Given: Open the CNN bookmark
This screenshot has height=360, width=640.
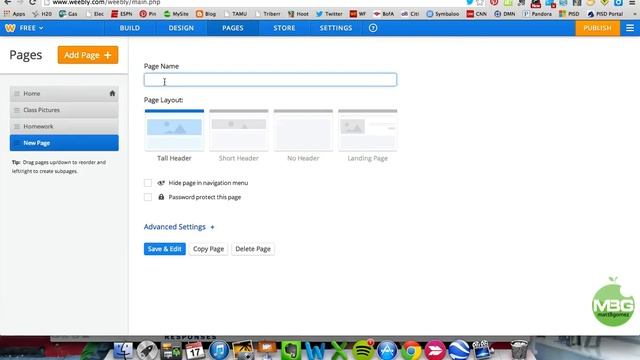Looking at the screenshot, I should pos(477,14).
